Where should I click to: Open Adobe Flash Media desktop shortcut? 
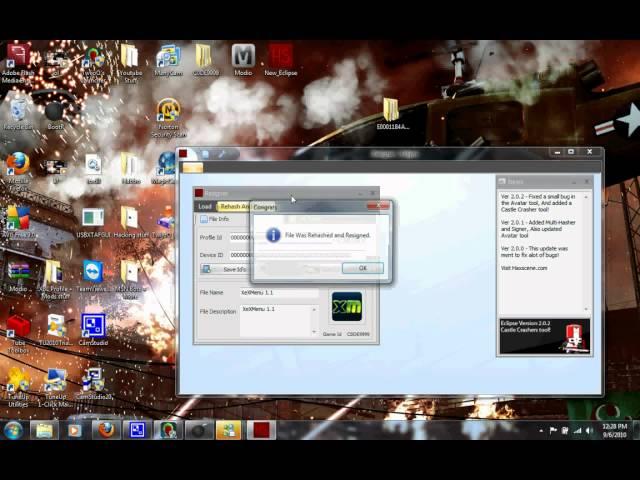pos(18,63)
